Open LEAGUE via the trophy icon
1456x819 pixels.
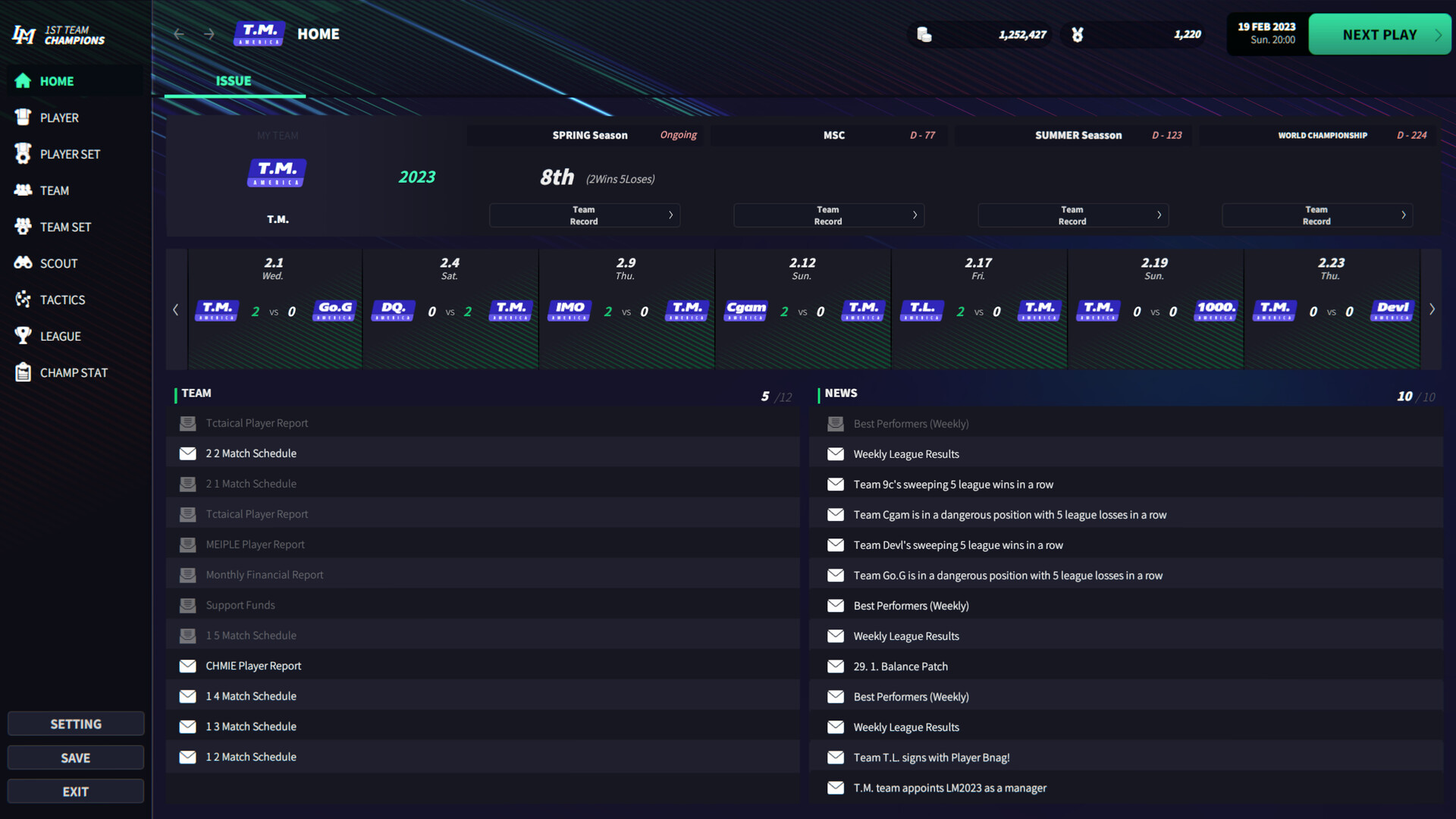click(24, 336)
